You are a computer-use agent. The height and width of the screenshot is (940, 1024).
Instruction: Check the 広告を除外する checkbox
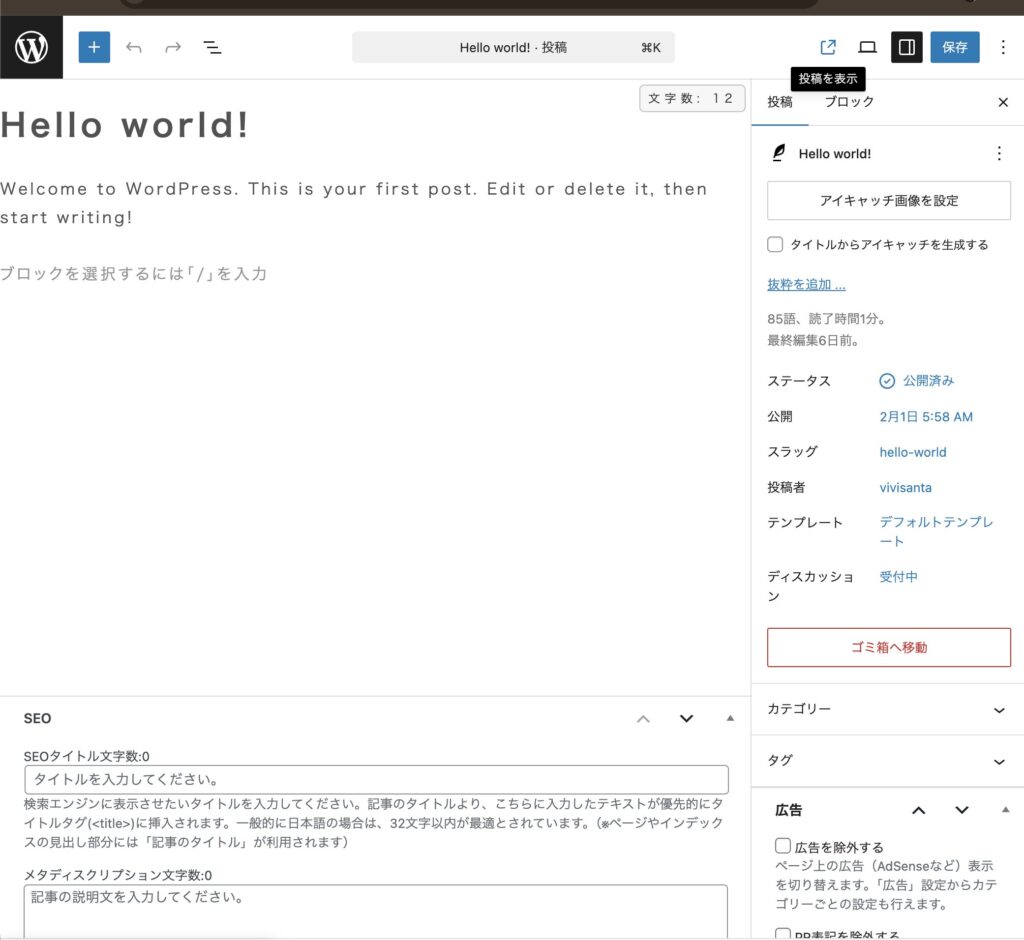coord(783,846)
